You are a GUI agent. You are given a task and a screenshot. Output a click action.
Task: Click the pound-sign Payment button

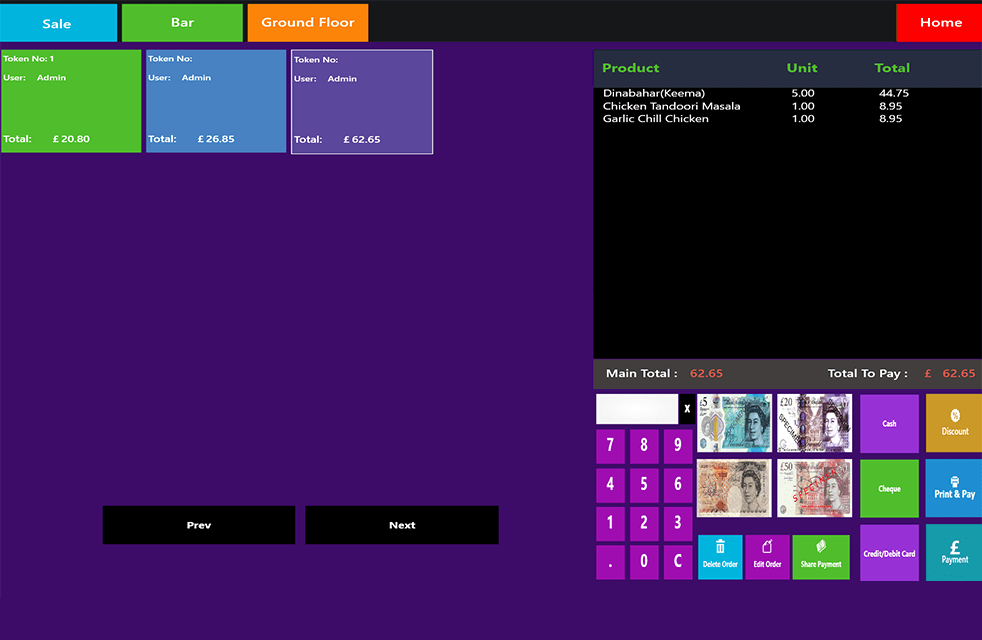point(954,552)
